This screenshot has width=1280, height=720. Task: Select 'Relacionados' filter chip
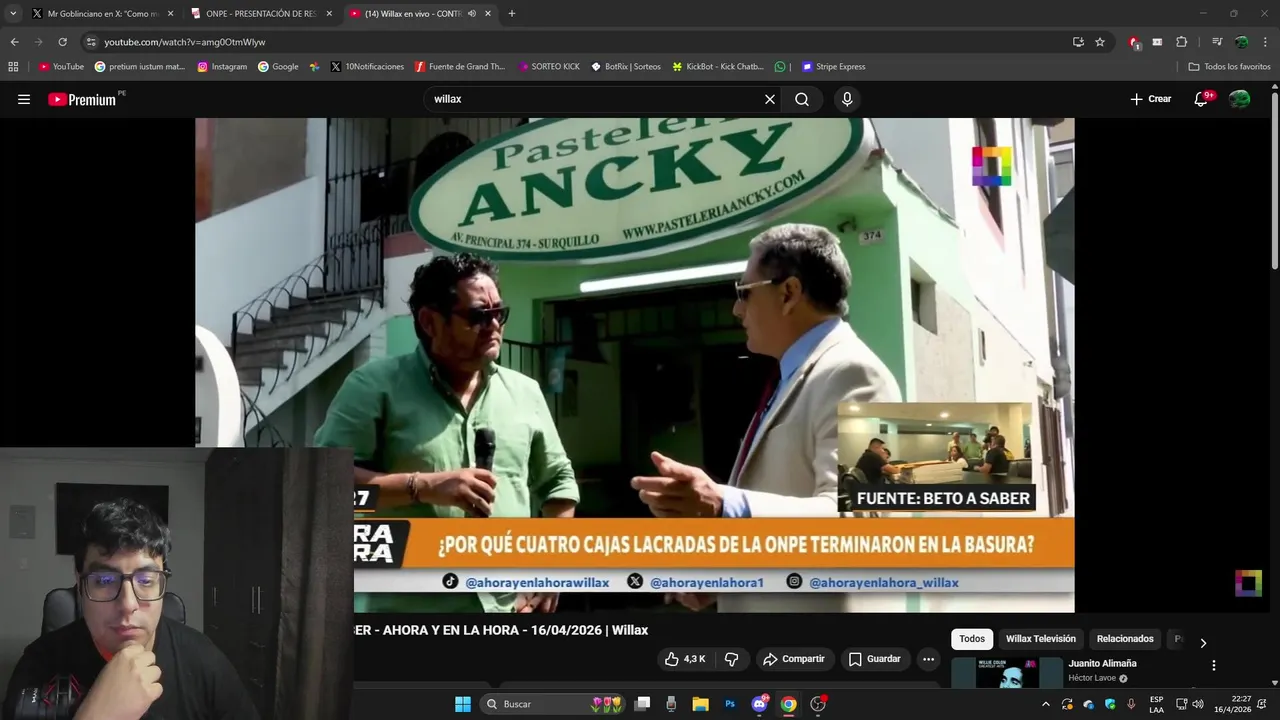click(x=1125, y=639)
